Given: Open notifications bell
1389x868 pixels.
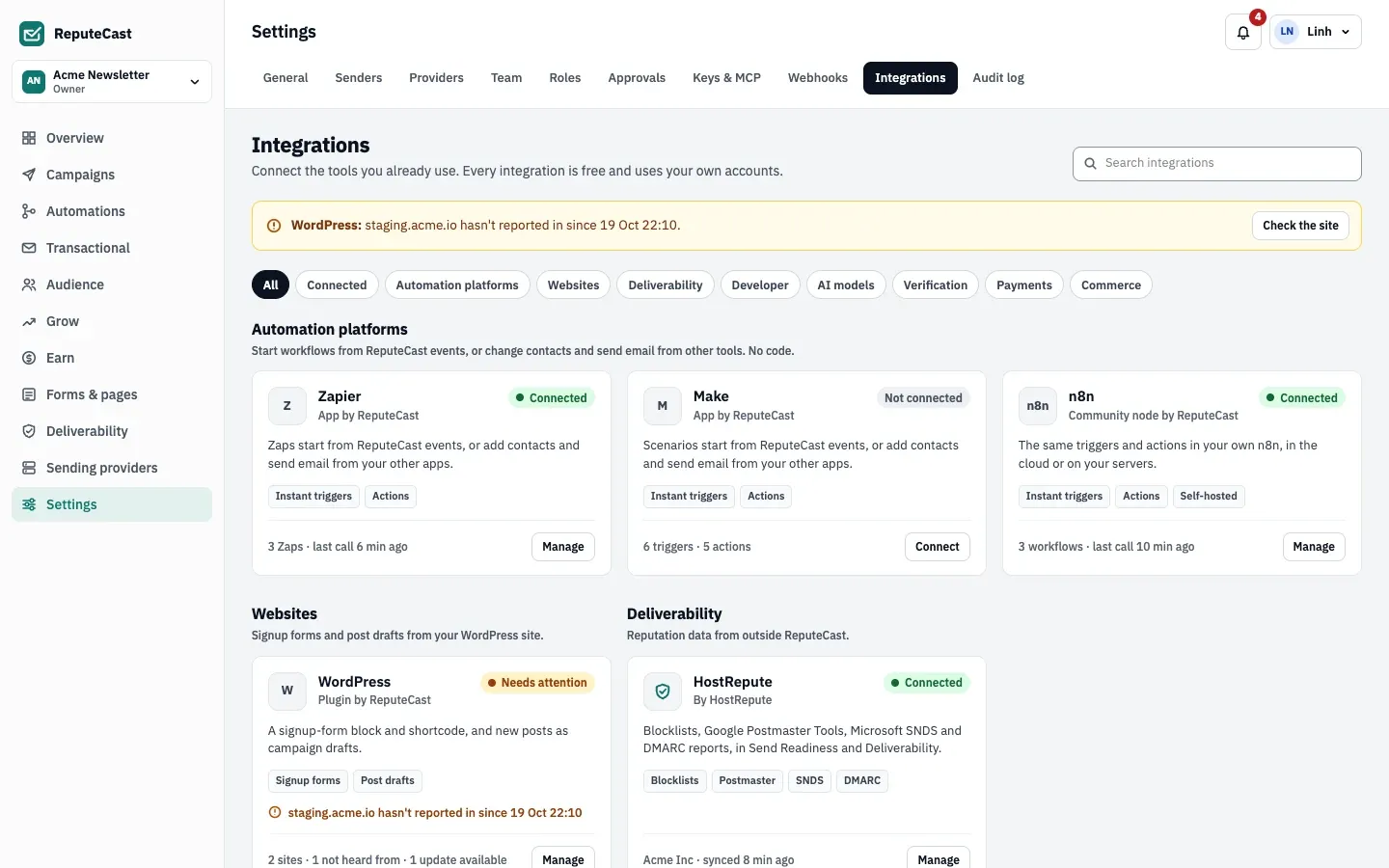Looking at the screenshot, I should (x=1243, y=32).
